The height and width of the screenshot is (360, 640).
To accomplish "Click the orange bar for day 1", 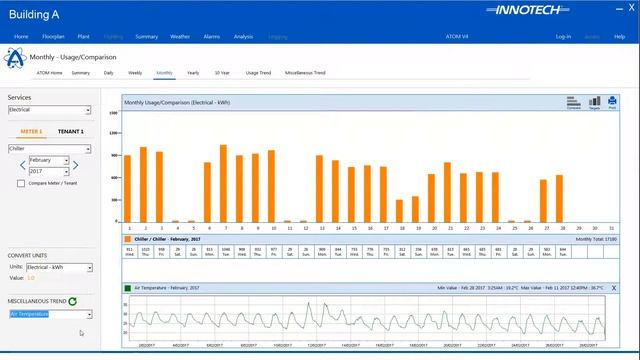I will coord(127,189).
